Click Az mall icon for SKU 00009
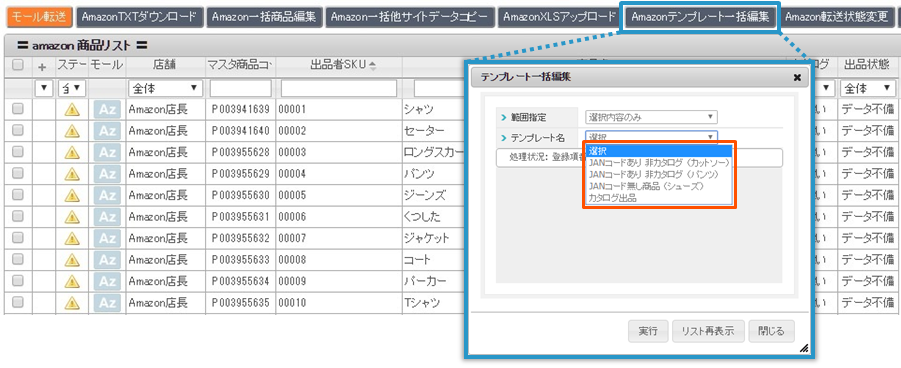Image resolution: width=901 pixels, height=368 pixels. [107, 281]
